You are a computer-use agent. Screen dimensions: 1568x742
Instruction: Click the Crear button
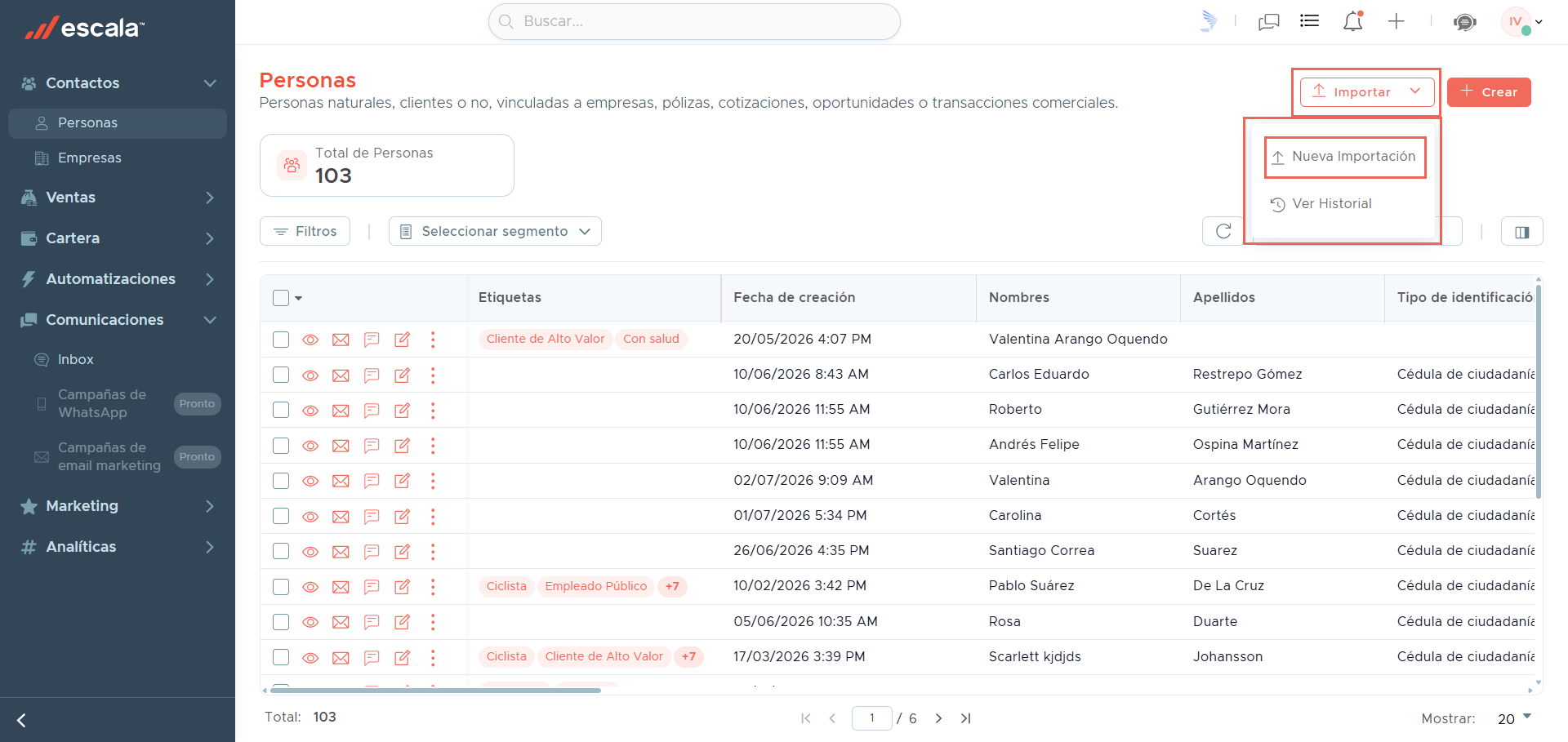click(1489, 92)
